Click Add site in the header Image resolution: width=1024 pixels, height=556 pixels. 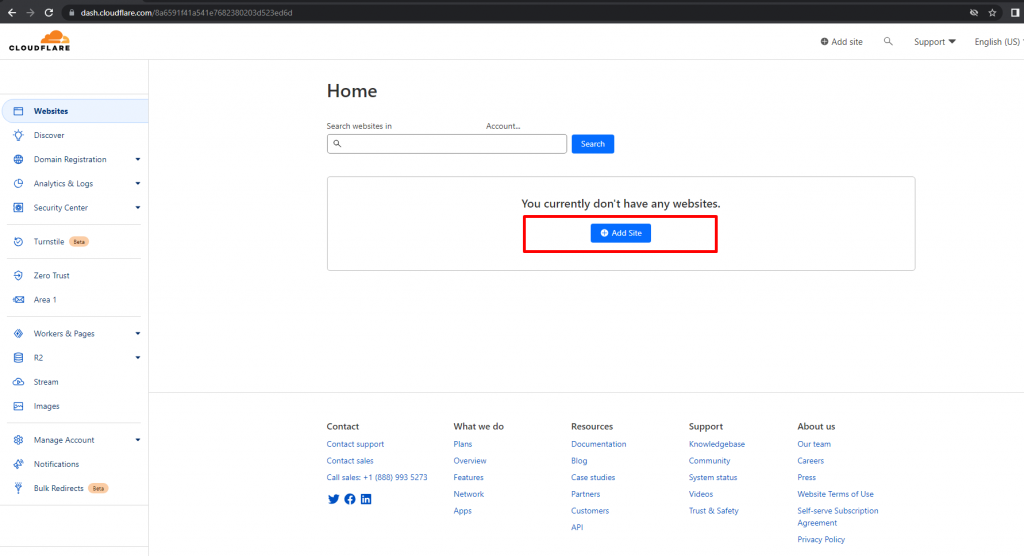point(841,42)
